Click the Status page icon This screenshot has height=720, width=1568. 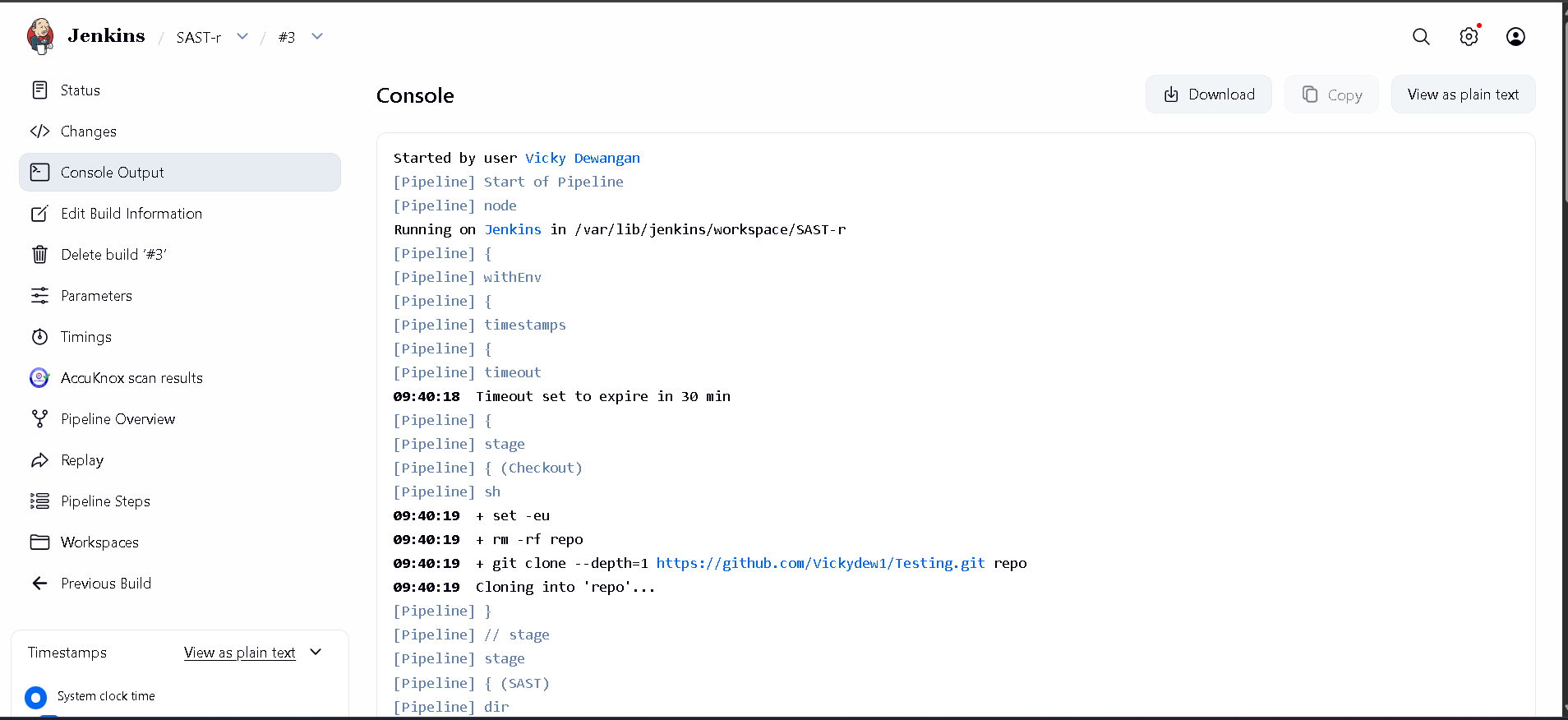(x=39, y=90)
